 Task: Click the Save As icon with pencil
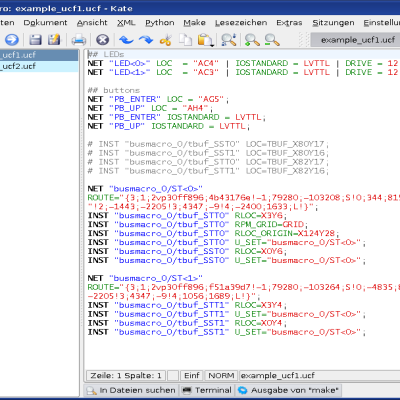[54, 40]
